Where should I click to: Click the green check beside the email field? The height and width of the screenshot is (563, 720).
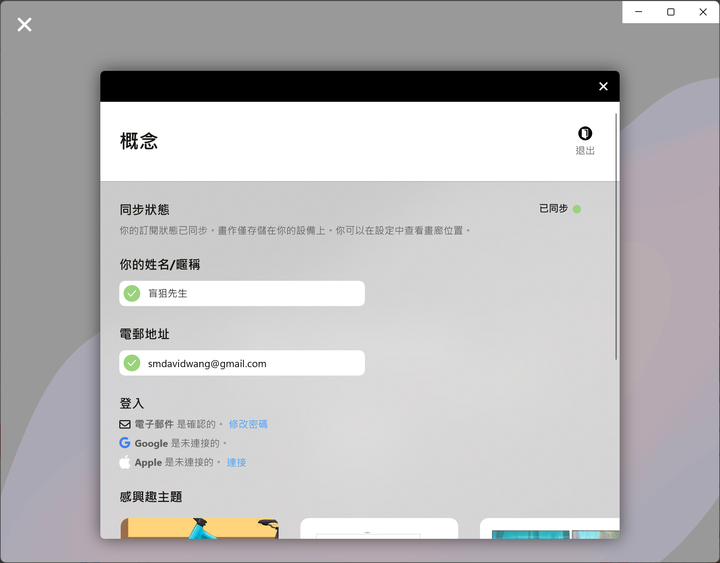pyautogui.click(x=132, y=363)
